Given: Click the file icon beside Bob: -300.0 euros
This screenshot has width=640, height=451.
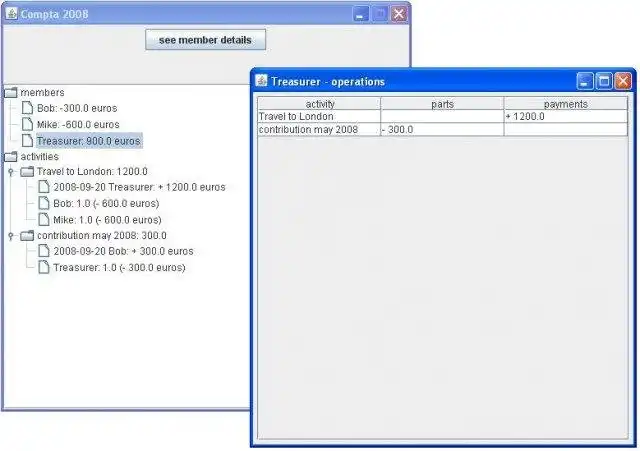Looking at the screenshot, I should 27,108.
